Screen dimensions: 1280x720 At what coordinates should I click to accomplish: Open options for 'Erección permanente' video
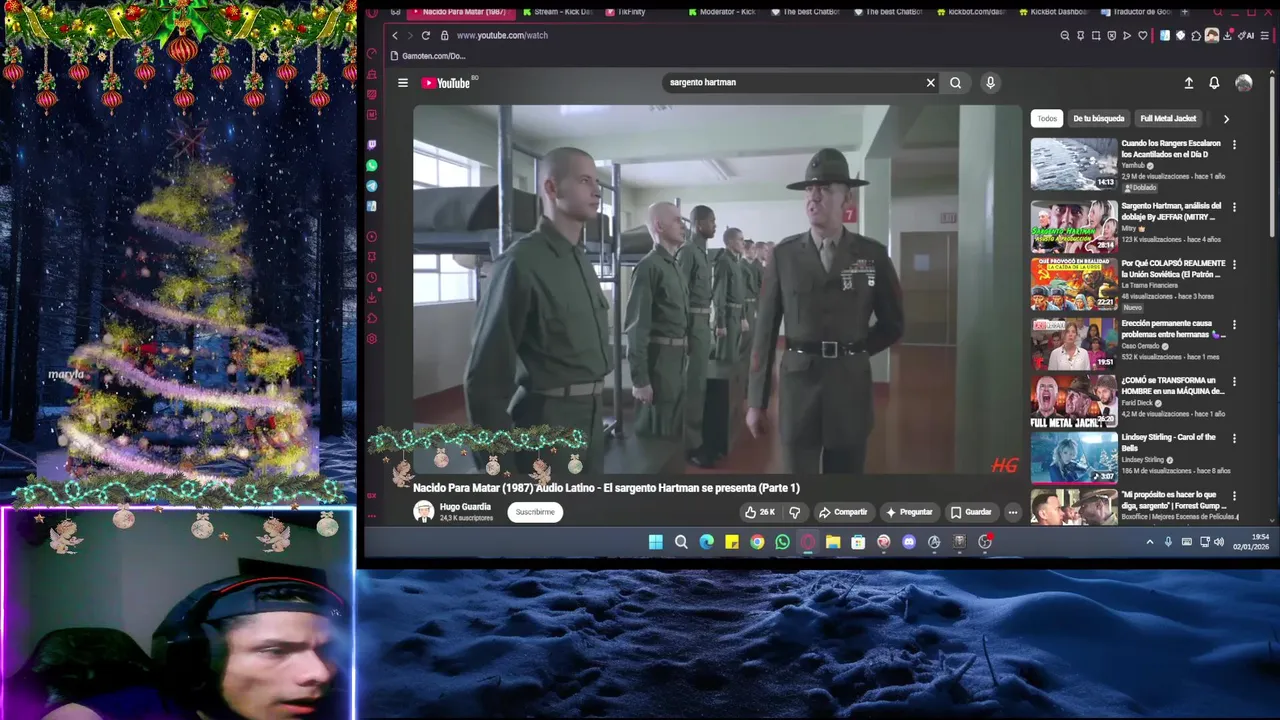click(1234, 325)
